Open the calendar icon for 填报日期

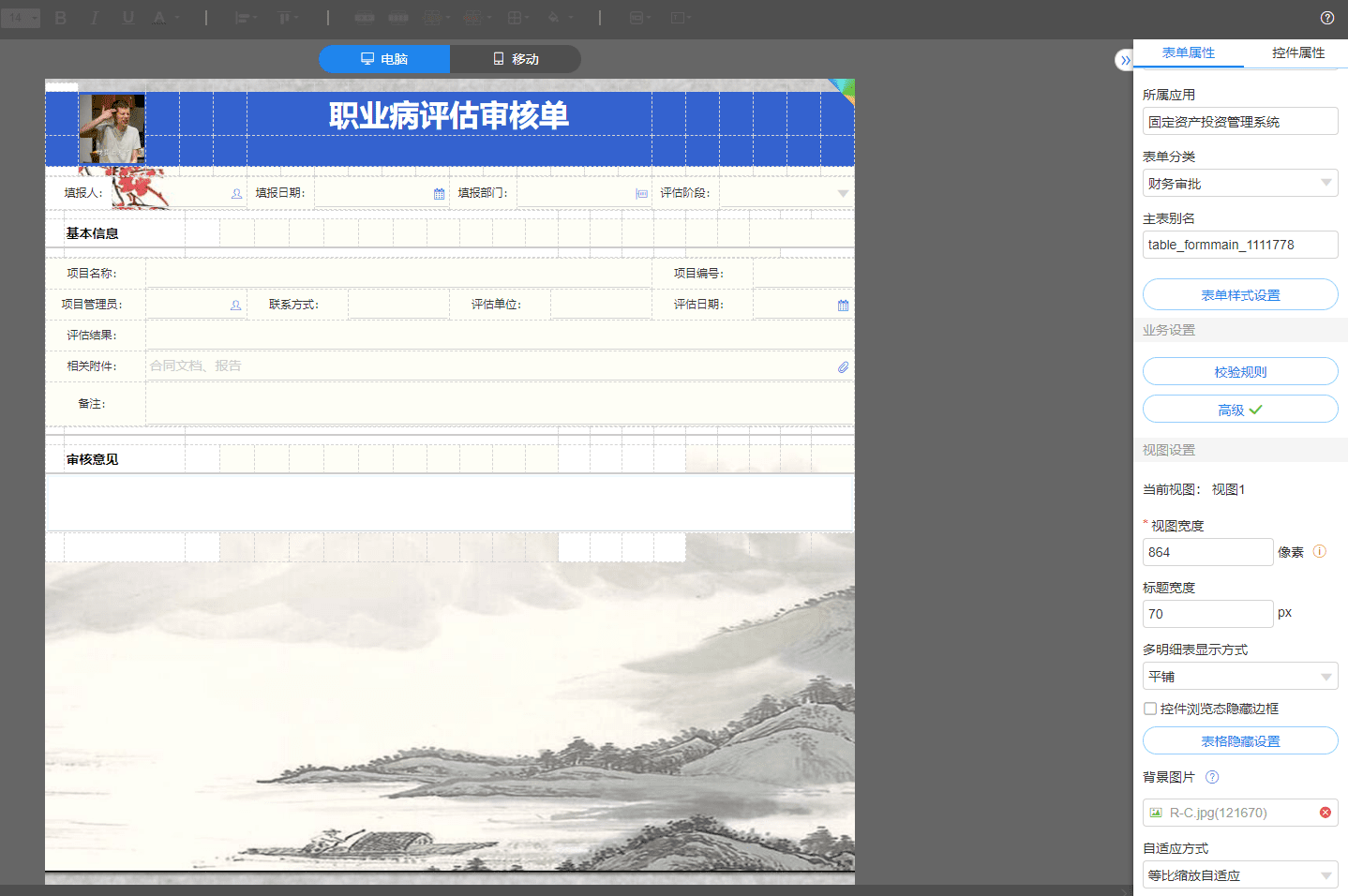pyautogui.click(x=439, y=194)
